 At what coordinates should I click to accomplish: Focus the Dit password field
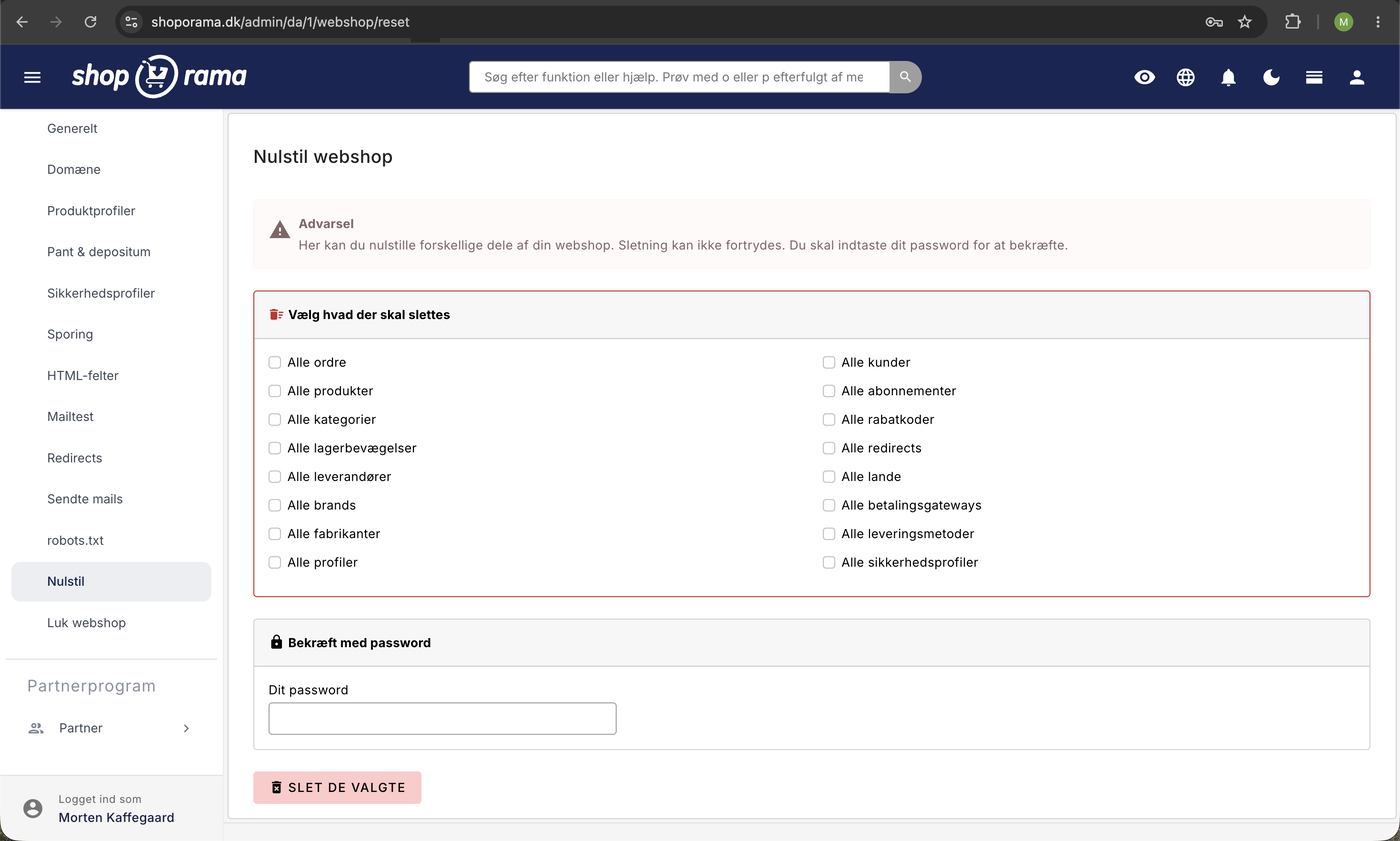tap(442, 718)
